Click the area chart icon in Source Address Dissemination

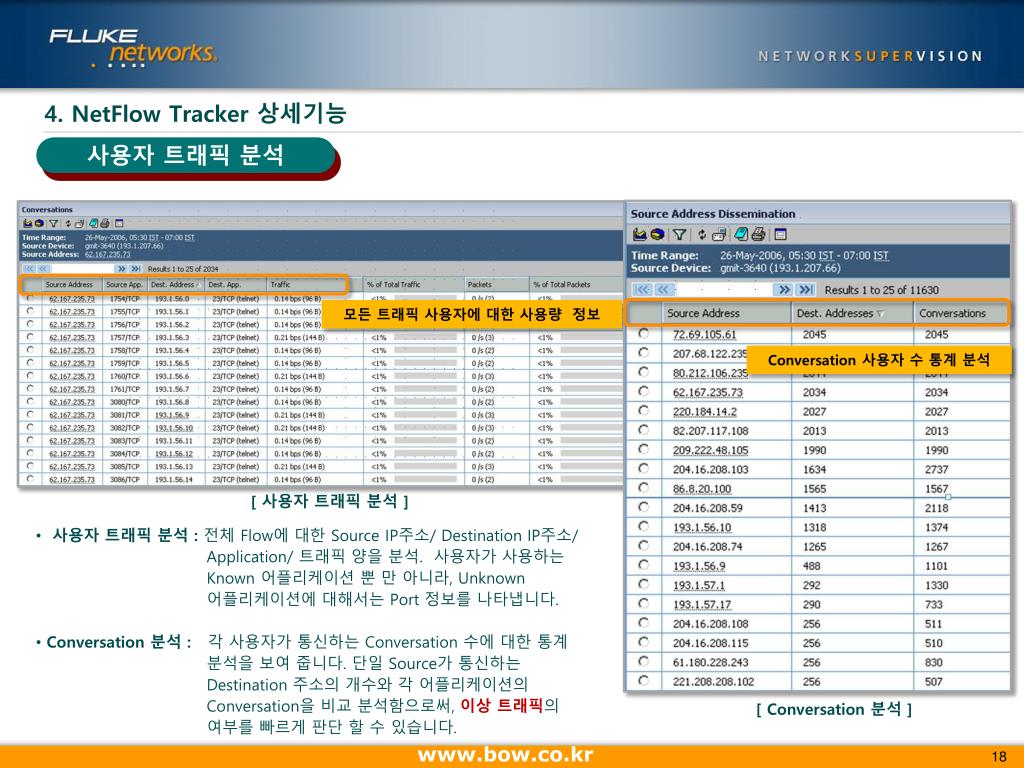pyautogui.click(x=639, y=235)
